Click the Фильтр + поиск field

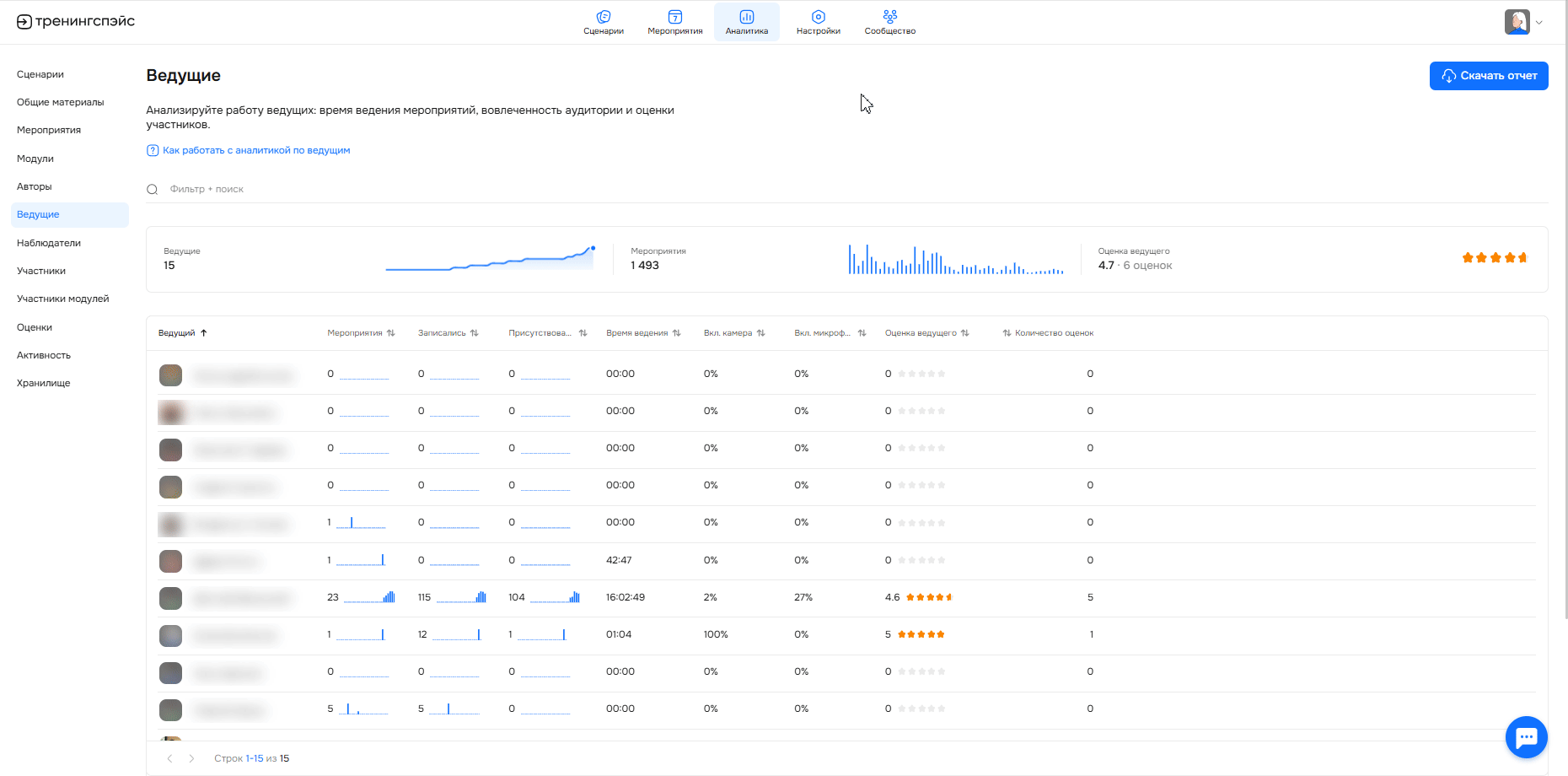click(422, 190)
